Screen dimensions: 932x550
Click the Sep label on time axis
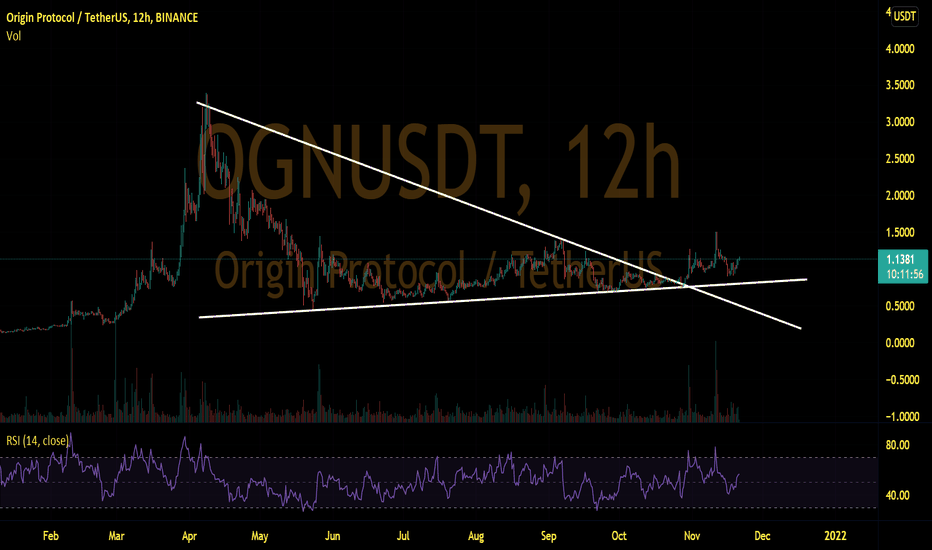click(x=549, y=536)
